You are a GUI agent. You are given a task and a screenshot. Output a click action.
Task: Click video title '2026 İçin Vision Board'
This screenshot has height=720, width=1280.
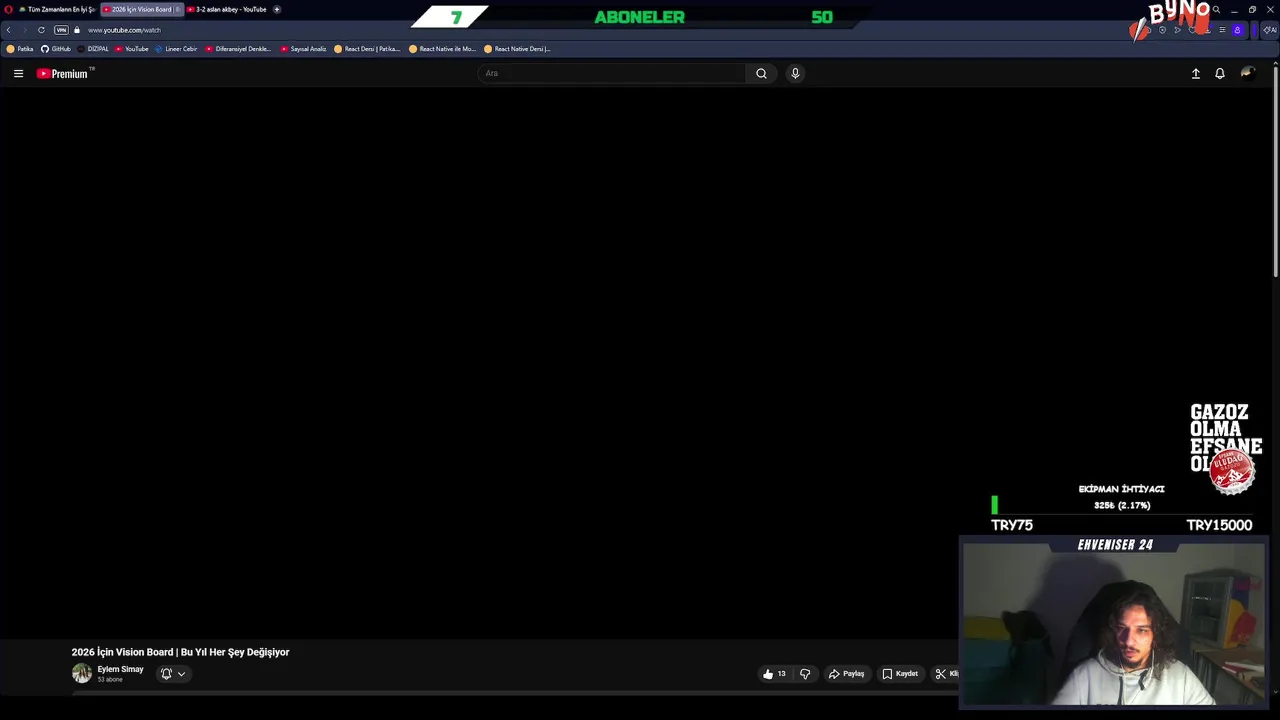coord(180,652)
